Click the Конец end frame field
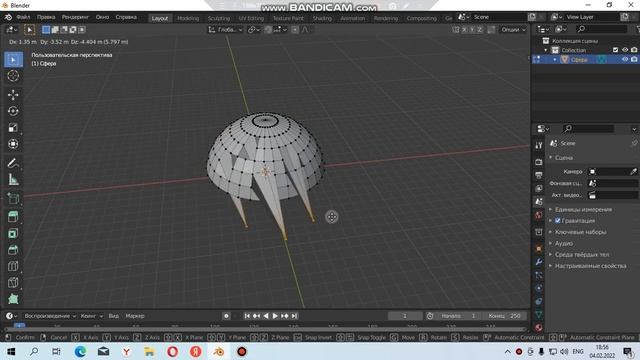The height and width of the screenshot is (360, 640). [x=504, y=316]
